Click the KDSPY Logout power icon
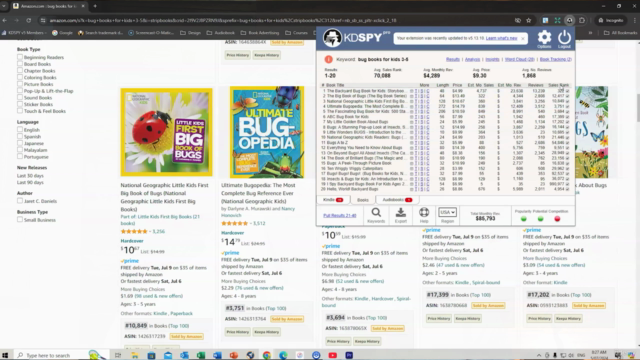640x360 pixels. pyautogui.click(x=564, y=38)
